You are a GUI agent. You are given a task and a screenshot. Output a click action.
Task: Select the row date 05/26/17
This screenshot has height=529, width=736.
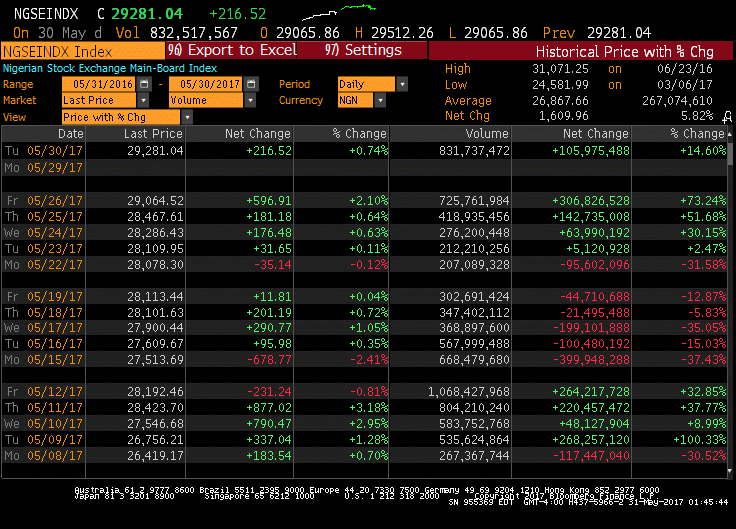55,201
